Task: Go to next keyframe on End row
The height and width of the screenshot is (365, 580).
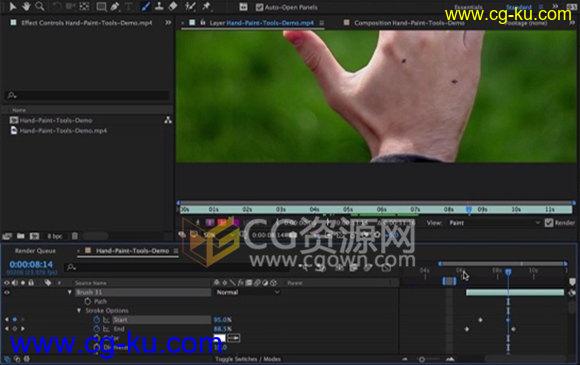Action: (x=23, y=328)
